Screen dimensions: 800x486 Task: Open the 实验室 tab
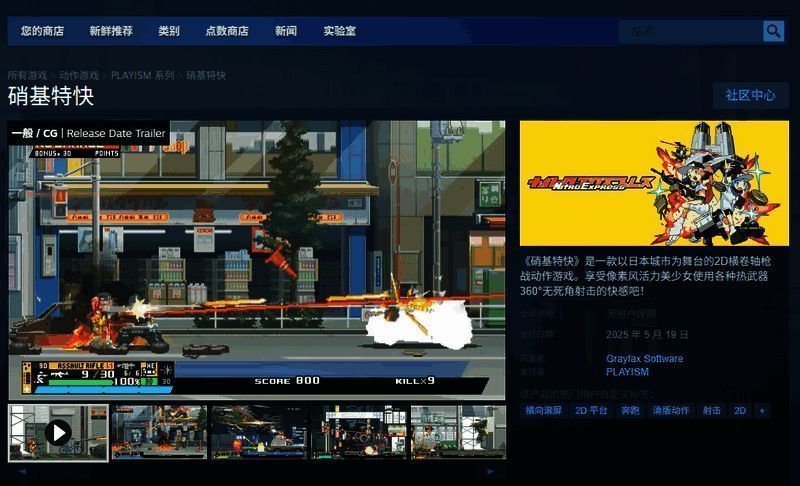point(340,31)
